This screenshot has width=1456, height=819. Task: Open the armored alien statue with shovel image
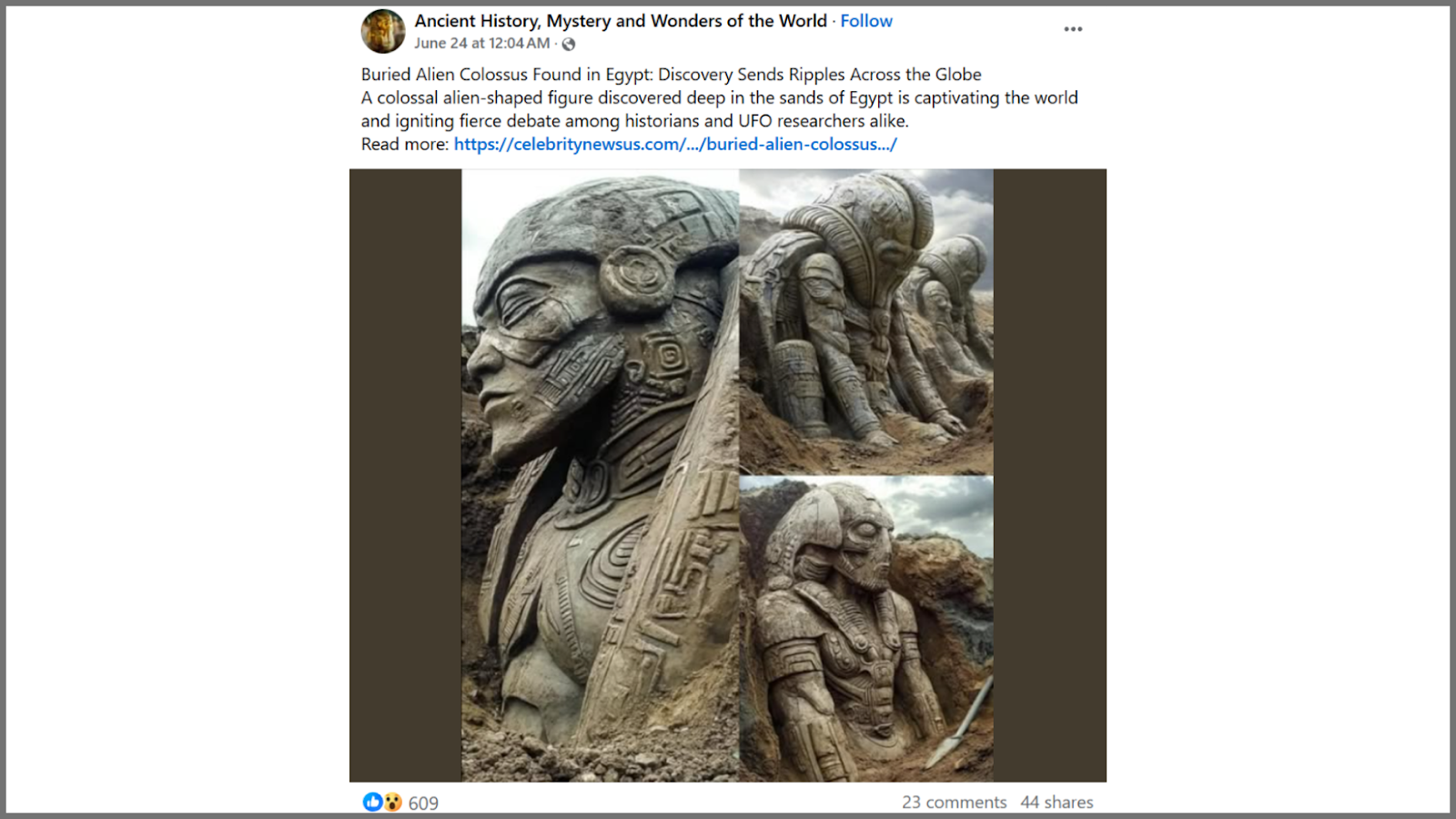click(x=866, y=629)
